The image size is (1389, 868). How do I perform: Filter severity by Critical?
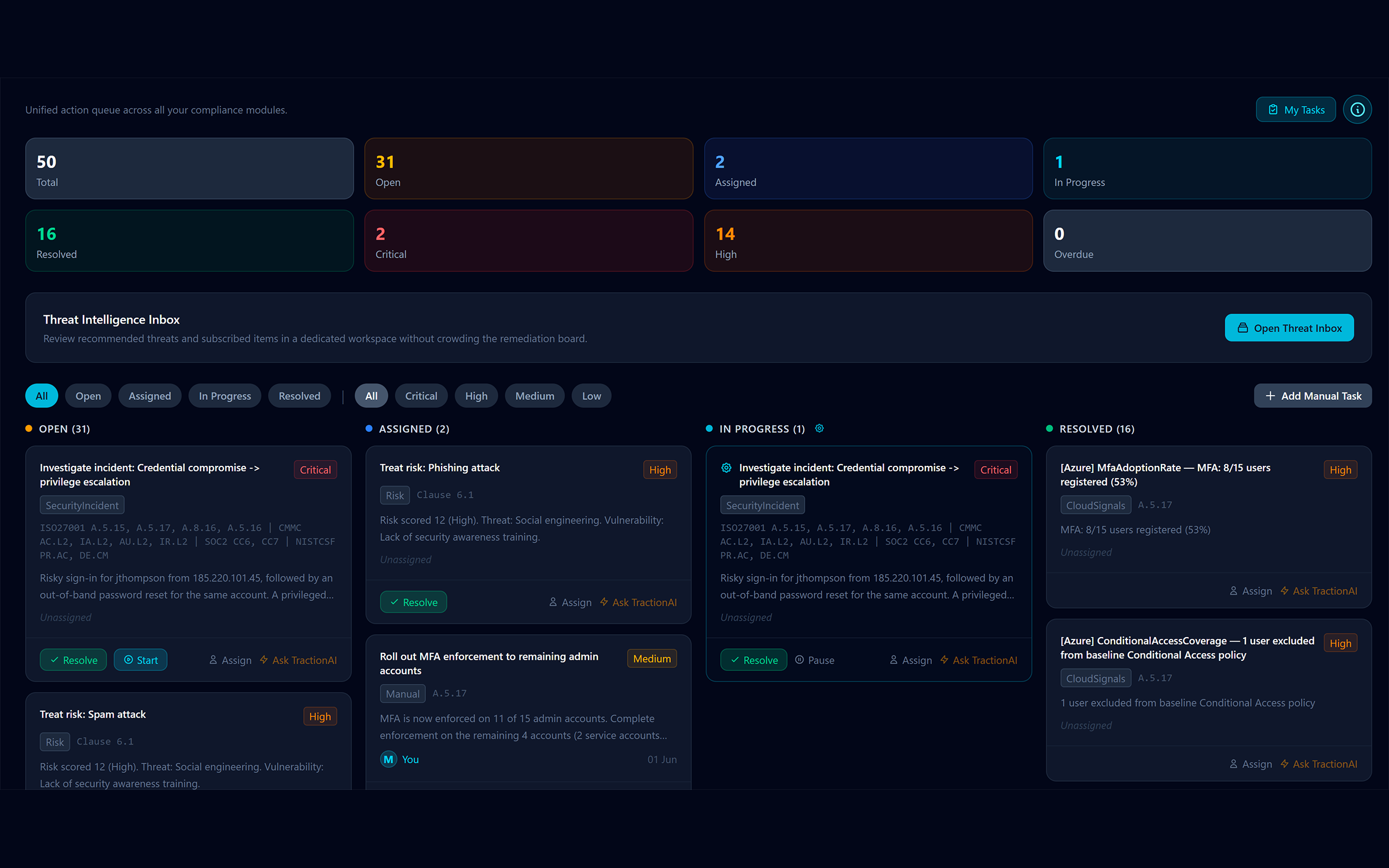421,396
